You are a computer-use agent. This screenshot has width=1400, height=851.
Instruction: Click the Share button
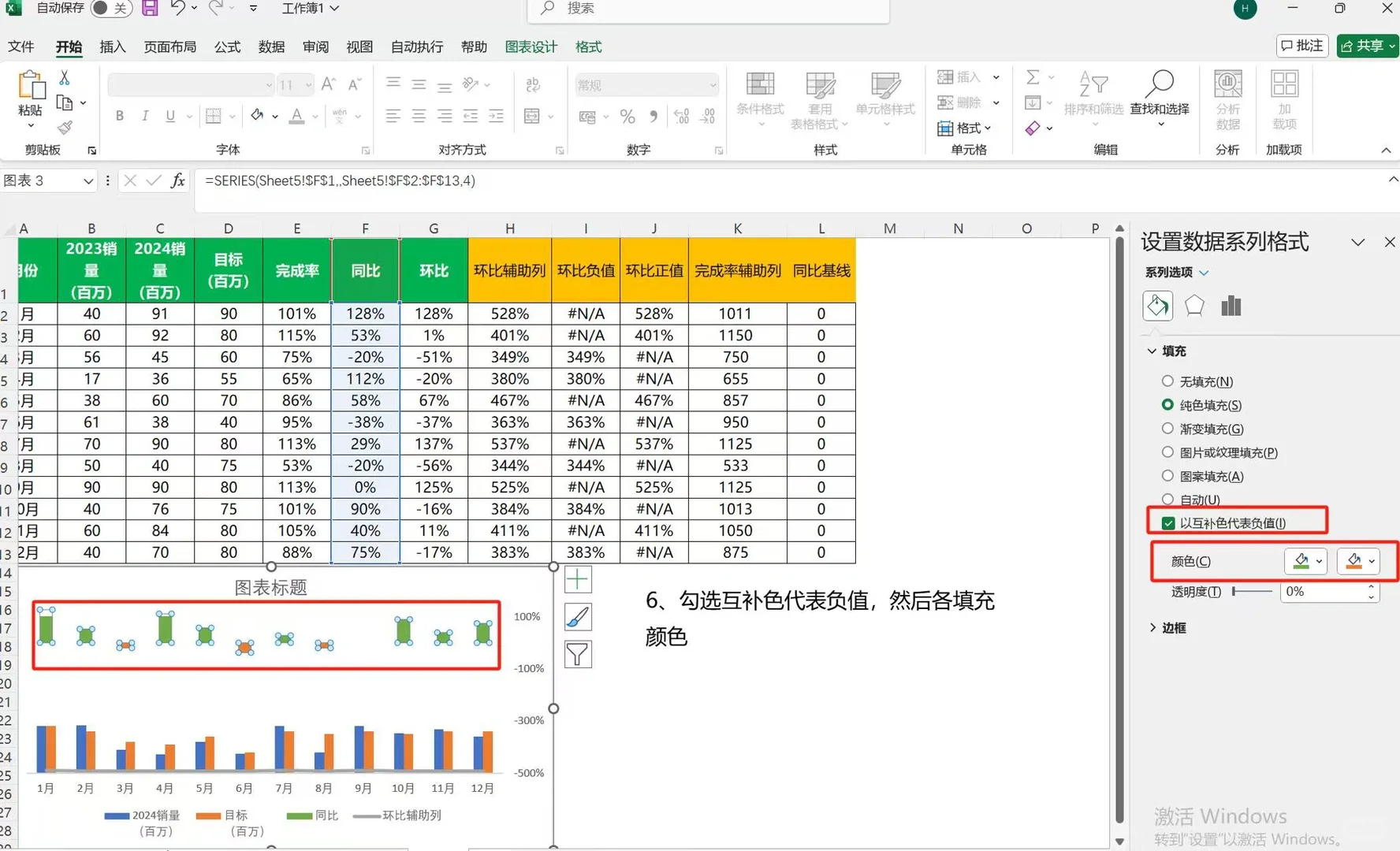[x=1368, y=46]
